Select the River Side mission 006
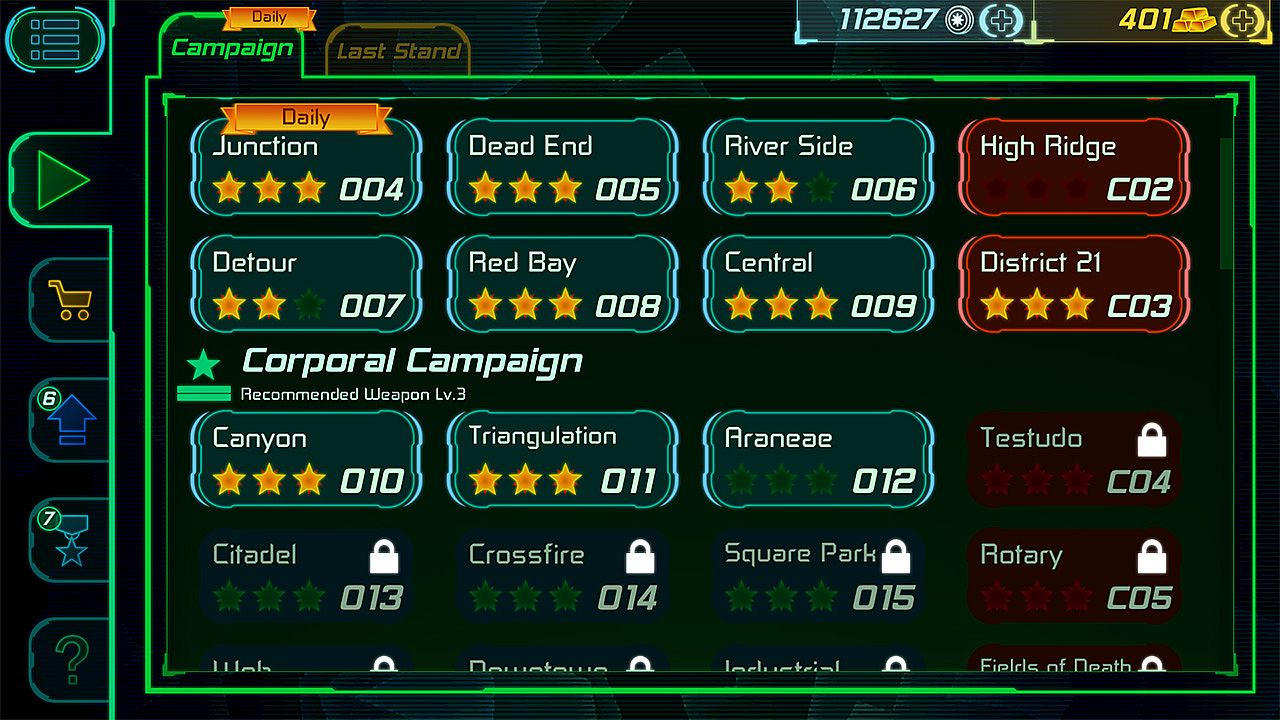Screen dimensions: 1280x720 pyautogui.click(x=818, y=167)
